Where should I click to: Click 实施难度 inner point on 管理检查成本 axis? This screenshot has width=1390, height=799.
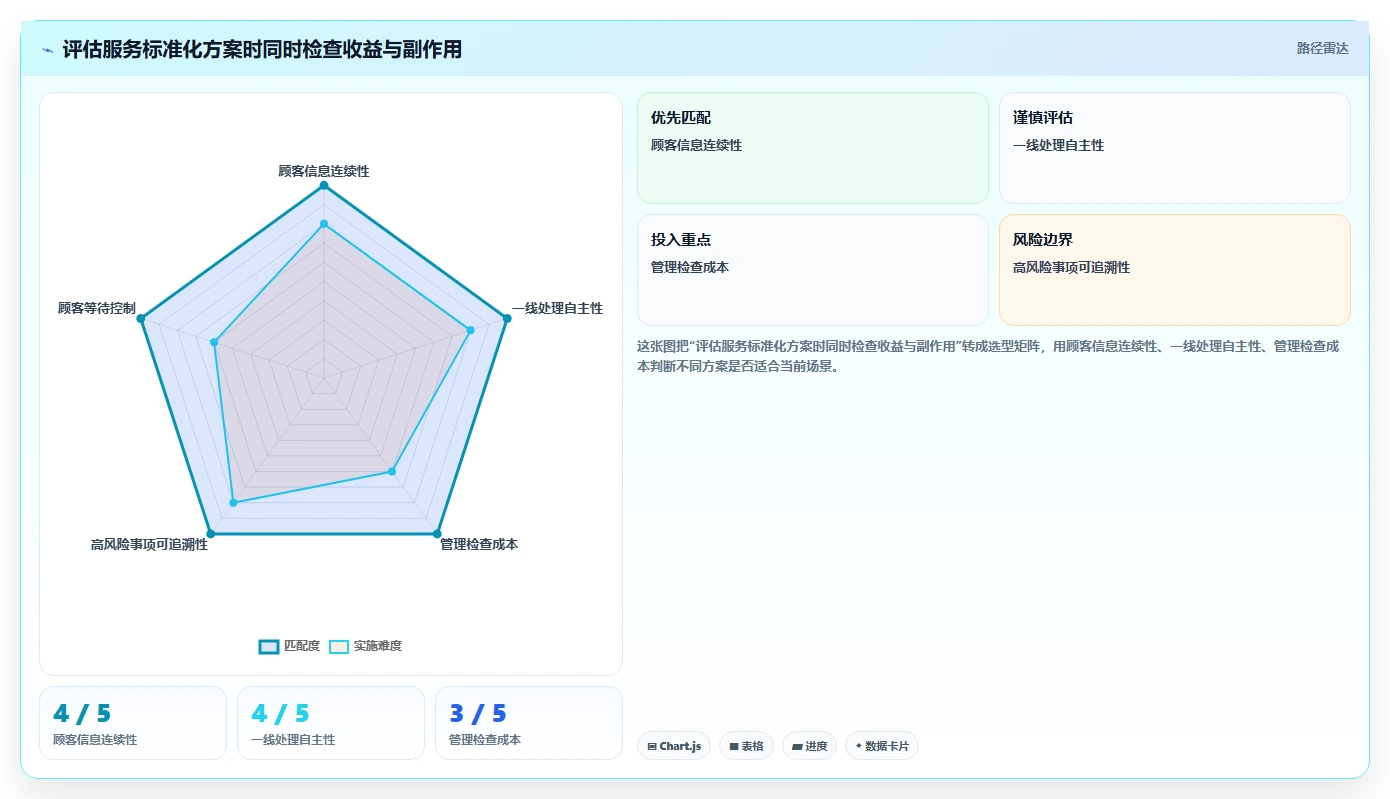tap(392, 471)
